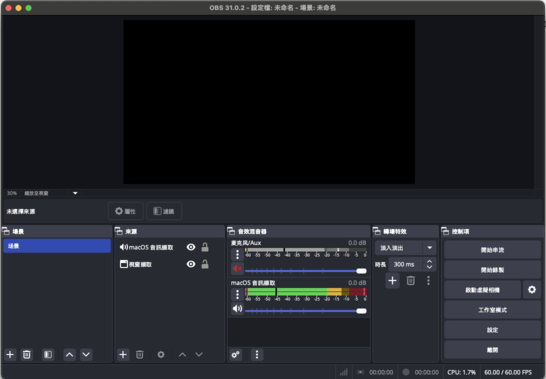Click the recording status dot in status bar
This screenshot has height=379, width=546.
click(406, 372)
